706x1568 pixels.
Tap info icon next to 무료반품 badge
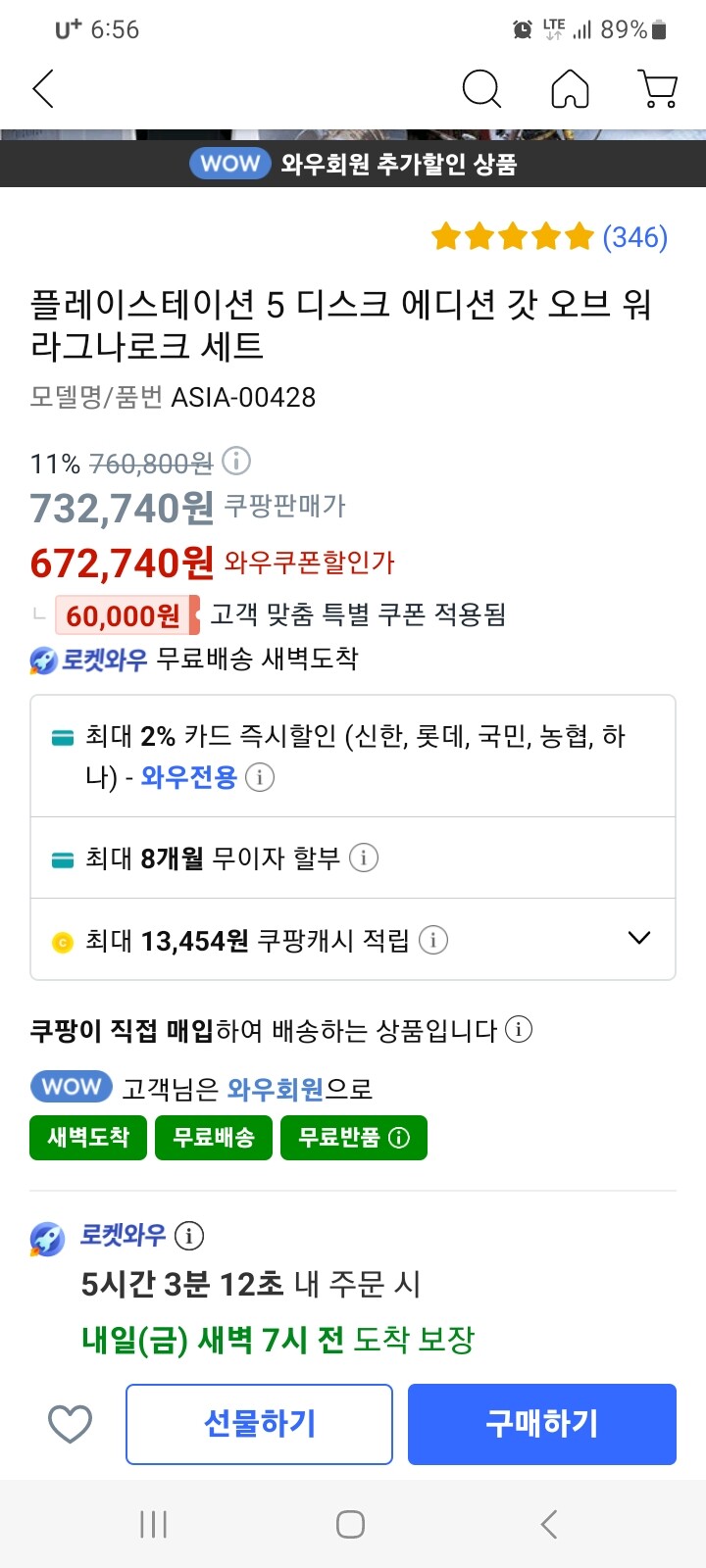point(397,1138)
